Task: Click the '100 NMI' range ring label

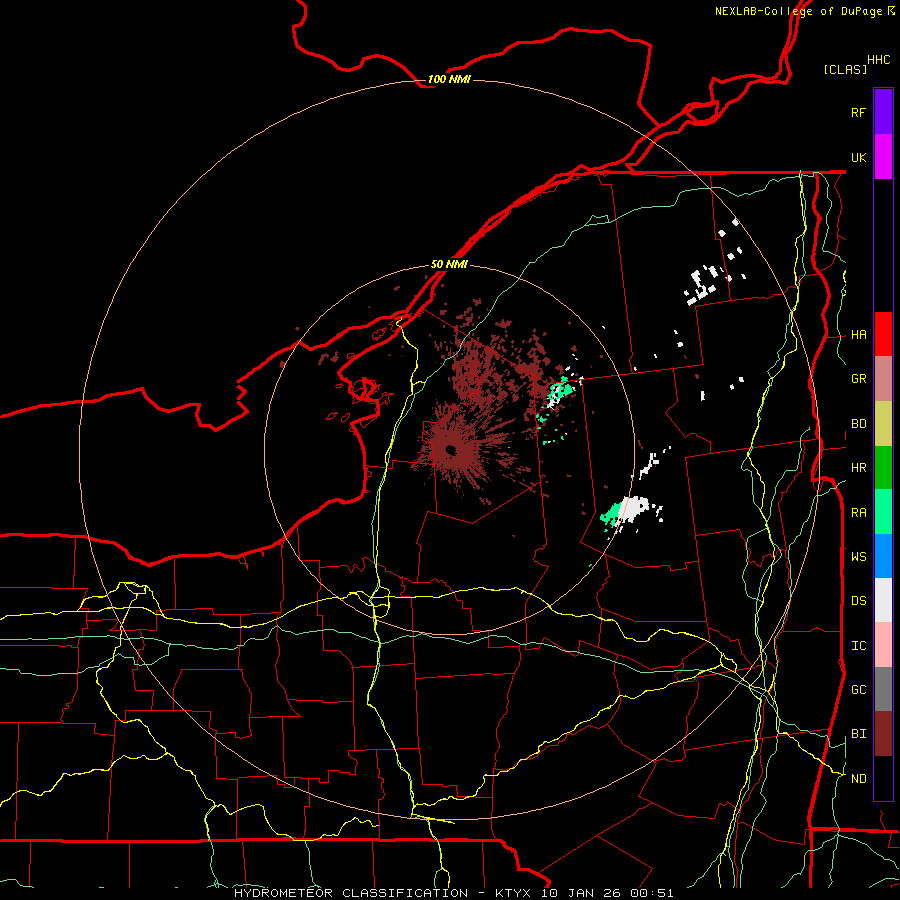Action: tap(449, 79)
